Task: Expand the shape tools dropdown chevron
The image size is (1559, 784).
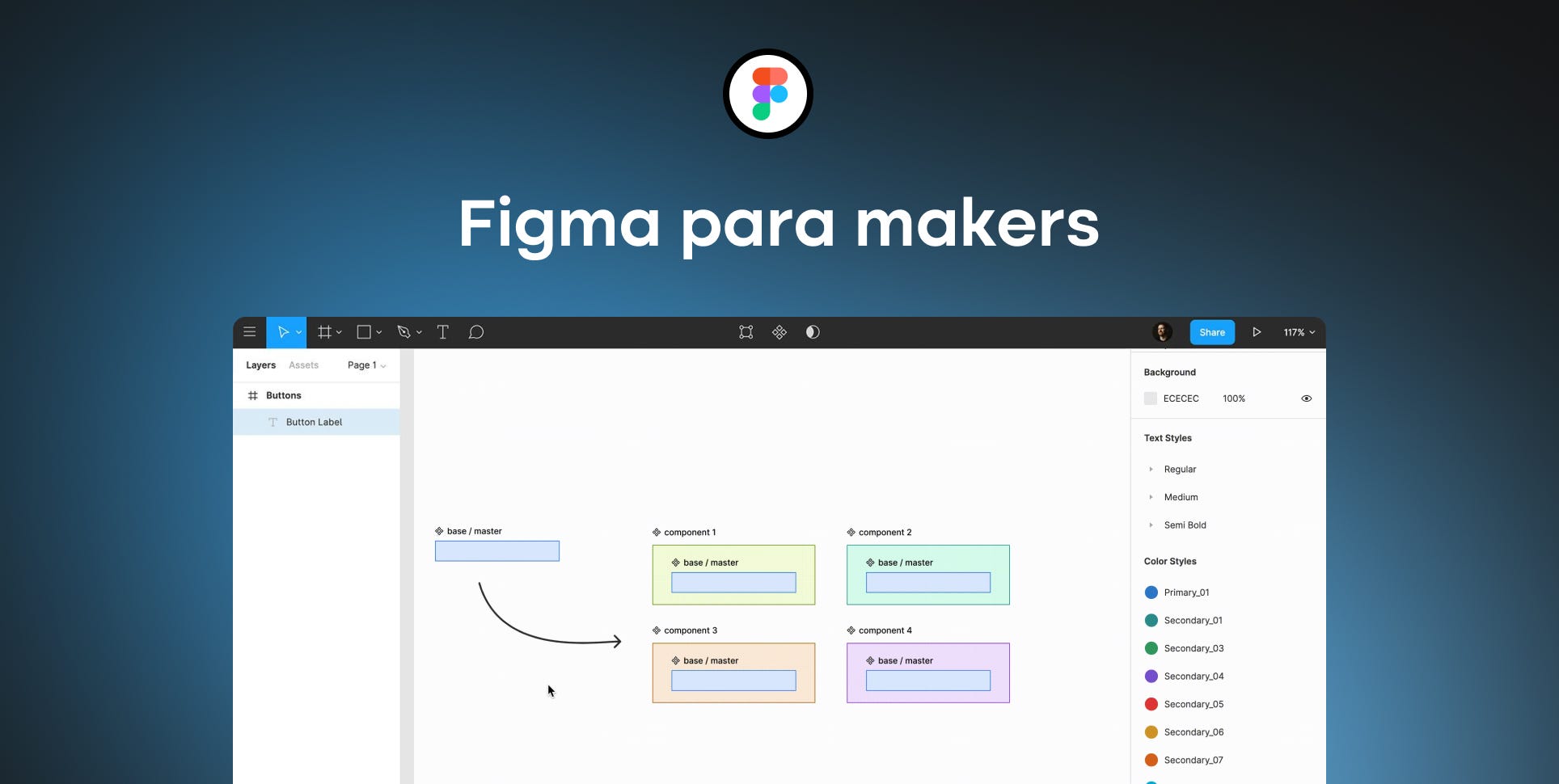Action: pos(378,332)
